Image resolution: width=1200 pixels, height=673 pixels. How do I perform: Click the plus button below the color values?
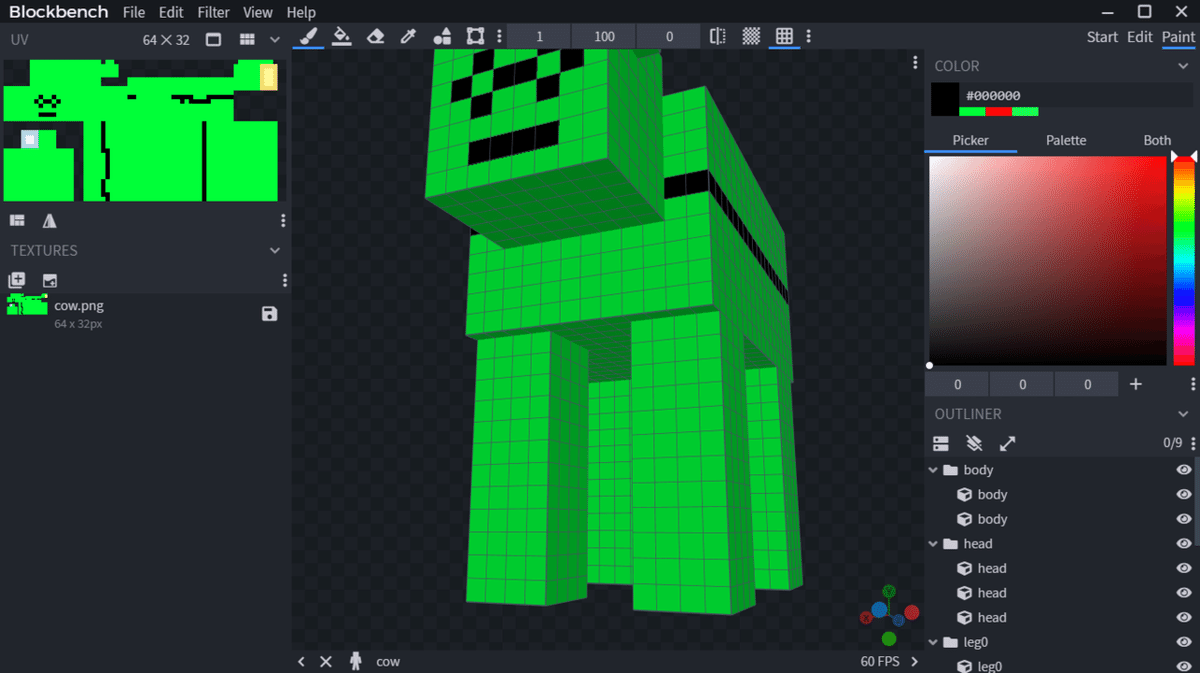(x=1135, y=383)
